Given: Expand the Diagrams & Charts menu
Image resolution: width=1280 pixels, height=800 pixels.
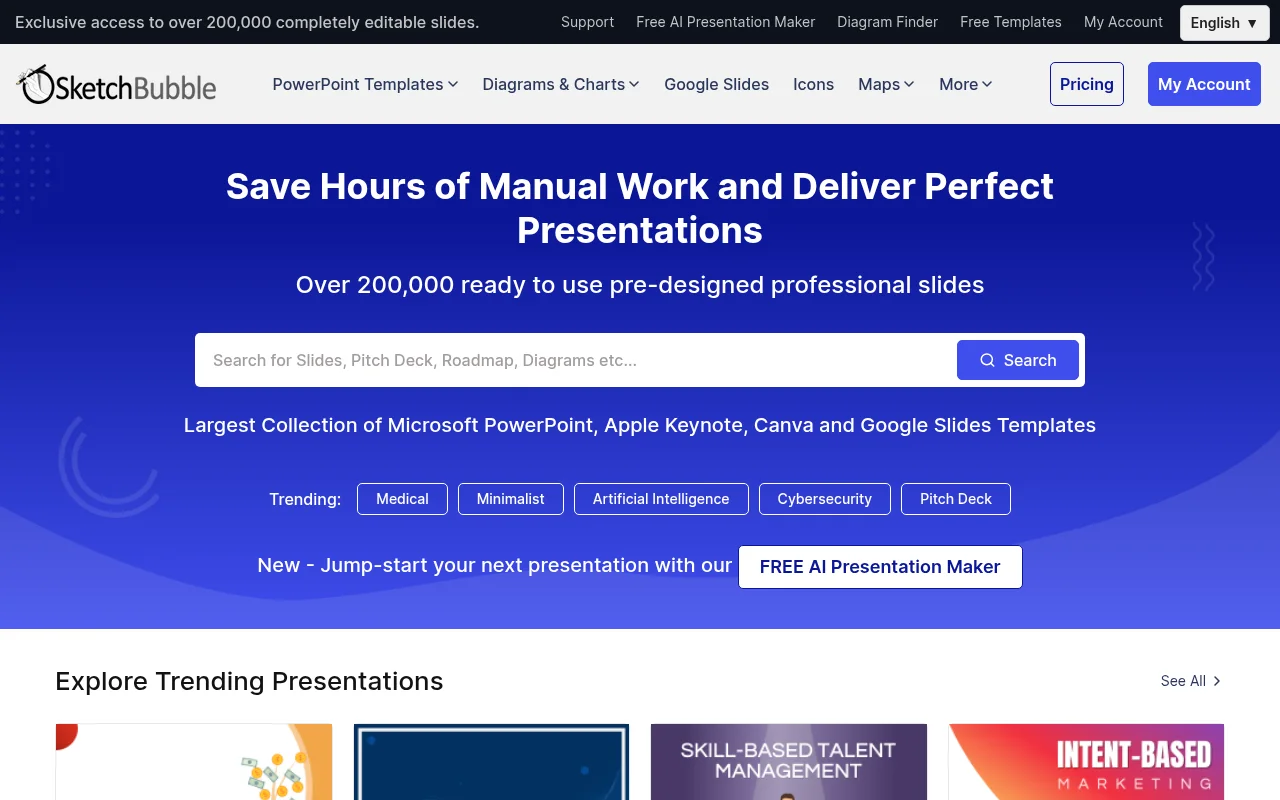Looking at the screenshot, I should (561, 84).
